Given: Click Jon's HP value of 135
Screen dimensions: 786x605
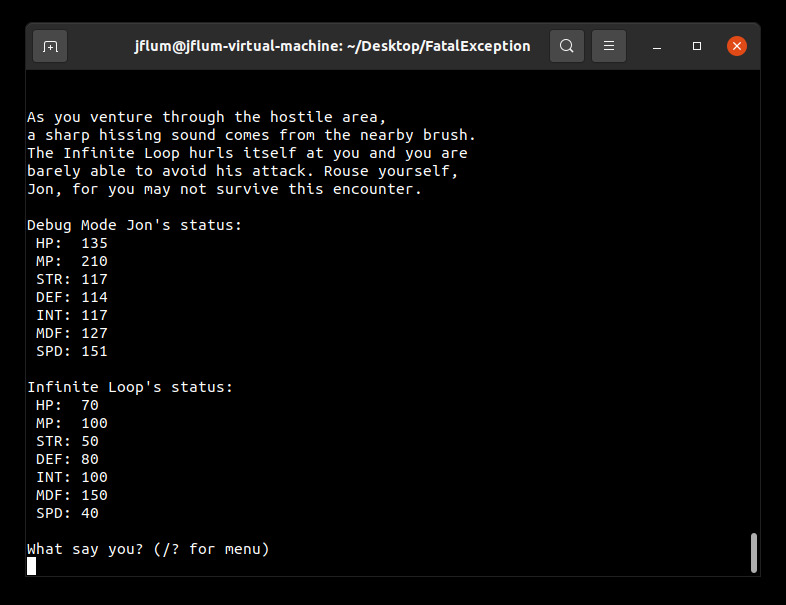Looking at the screenshot, I should tap(94, 243).
